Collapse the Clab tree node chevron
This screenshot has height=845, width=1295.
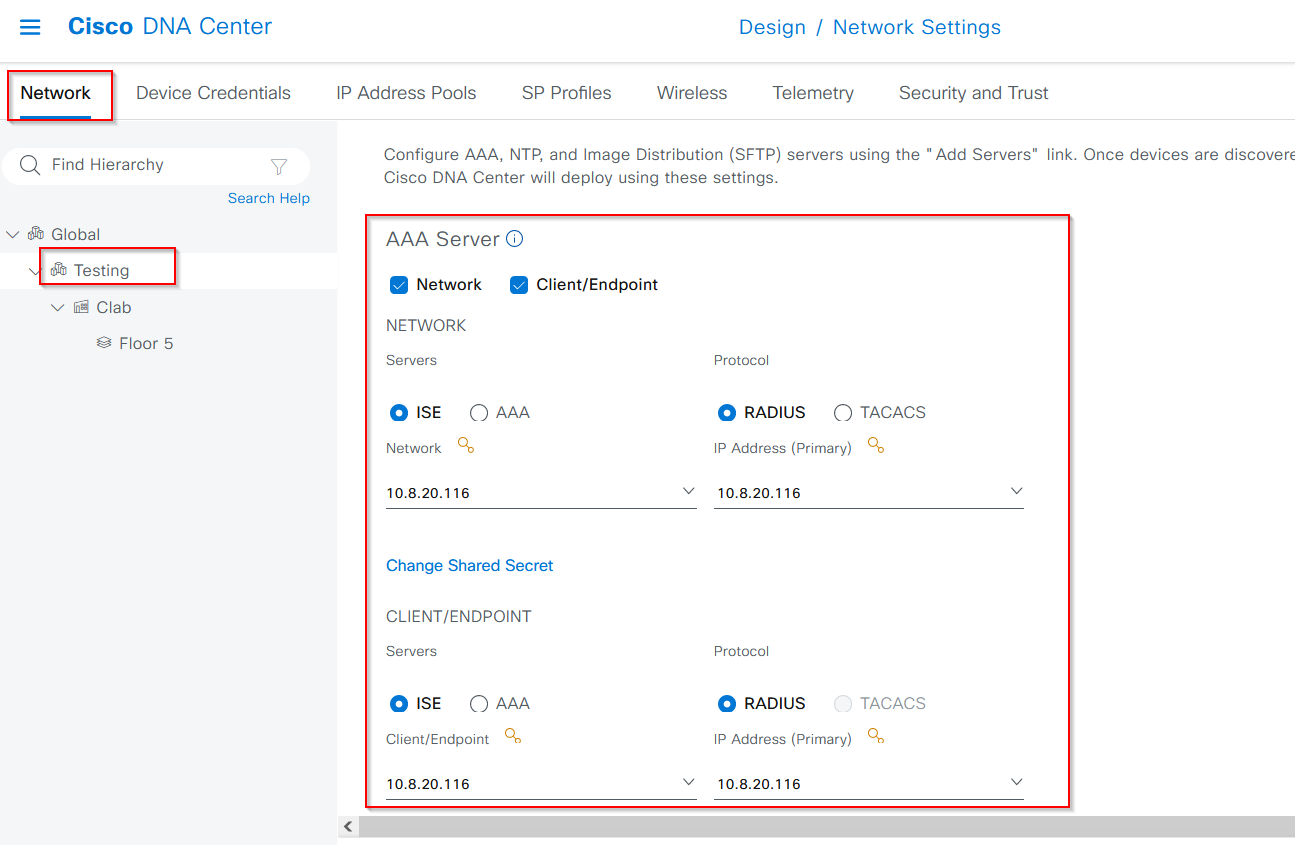(58, 307)
